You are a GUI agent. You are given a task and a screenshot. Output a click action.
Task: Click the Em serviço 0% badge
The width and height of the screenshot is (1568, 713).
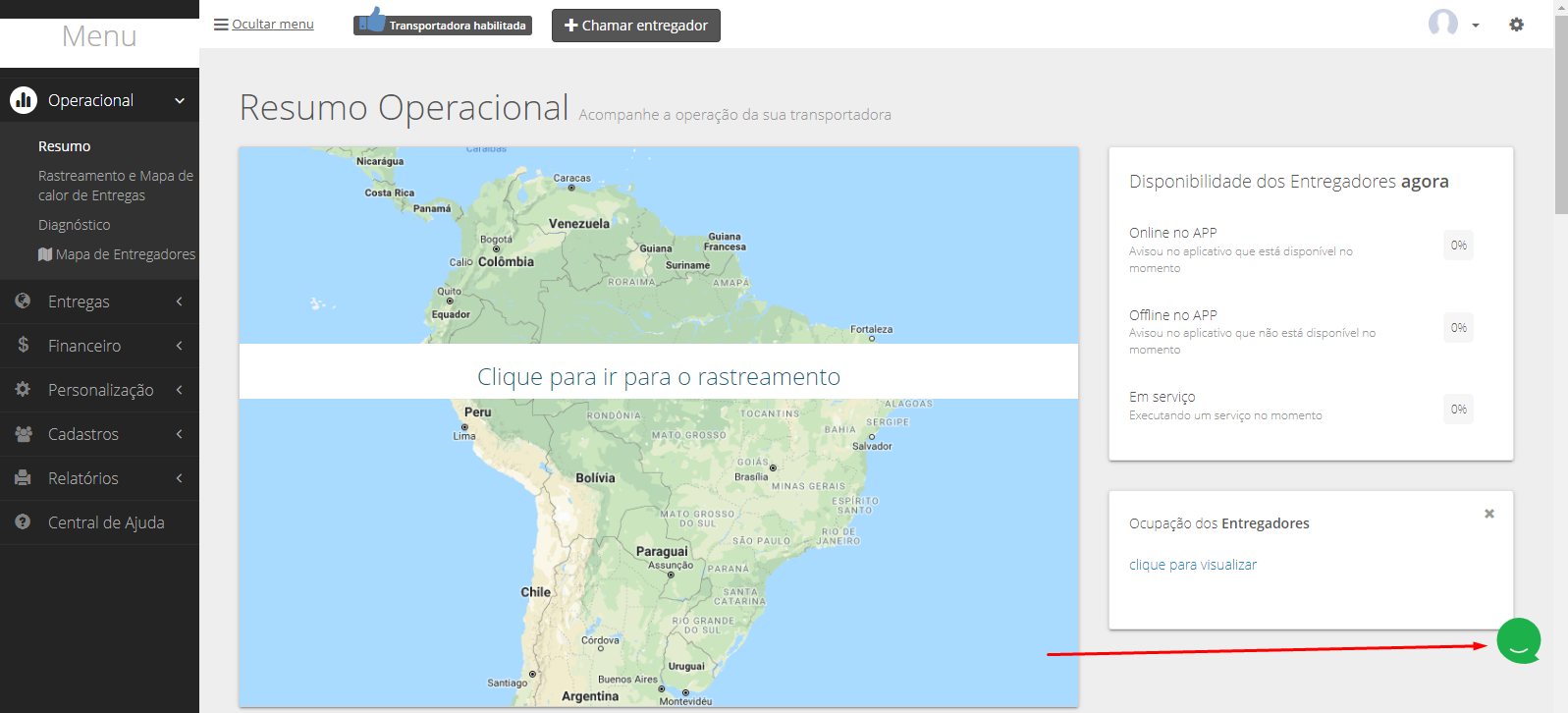pyautogui.click(x=1459, y=410)
